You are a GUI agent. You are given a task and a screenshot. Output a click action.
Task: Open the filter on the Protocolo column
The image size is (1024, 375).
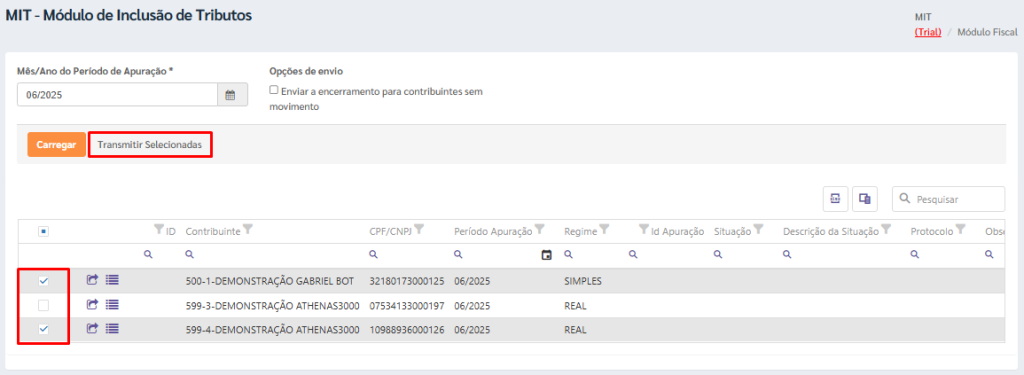point(961,229)
